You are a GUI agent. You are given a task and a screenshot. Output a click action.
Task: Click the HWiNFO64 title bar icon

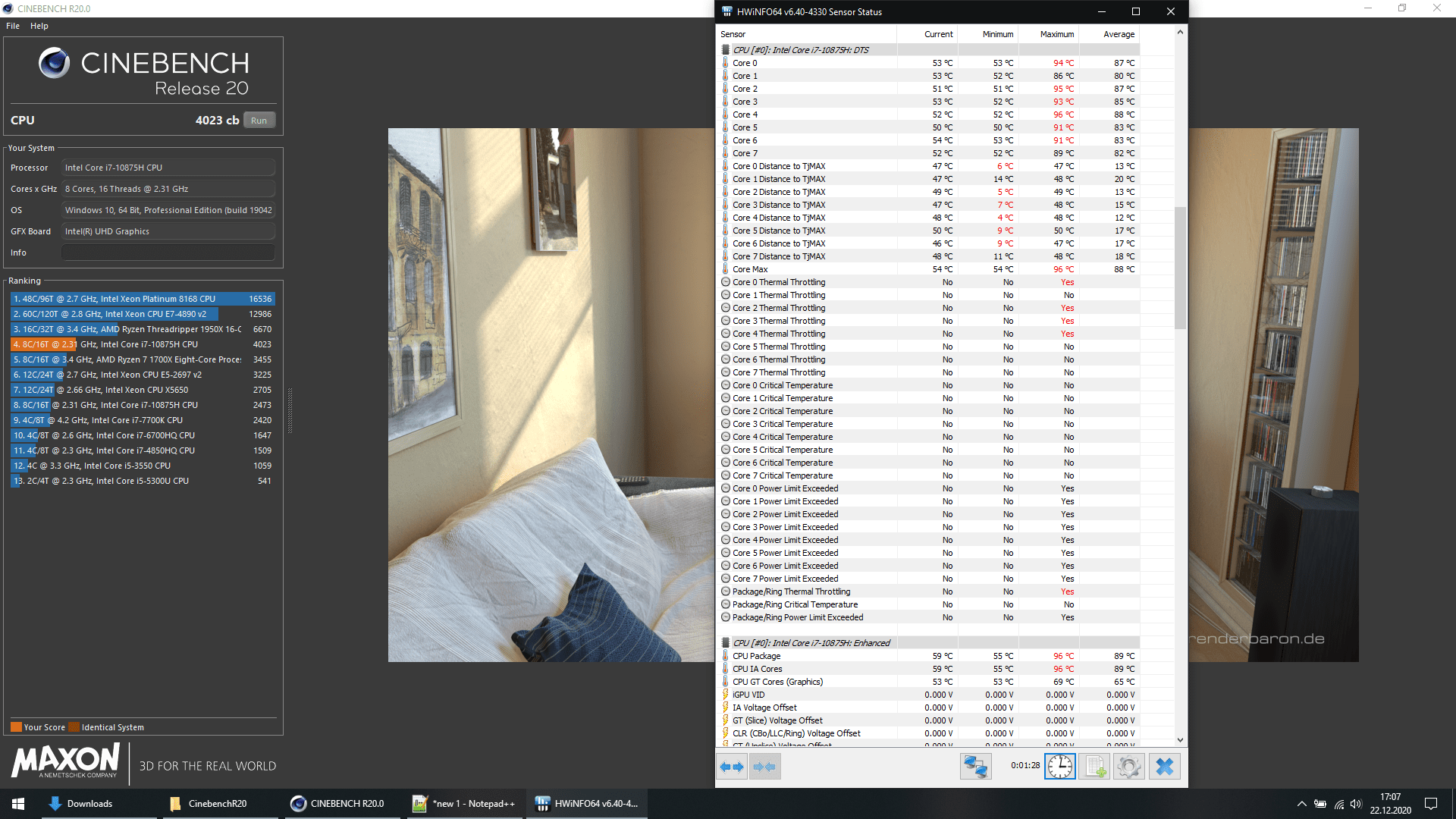(x=726, y=11)
